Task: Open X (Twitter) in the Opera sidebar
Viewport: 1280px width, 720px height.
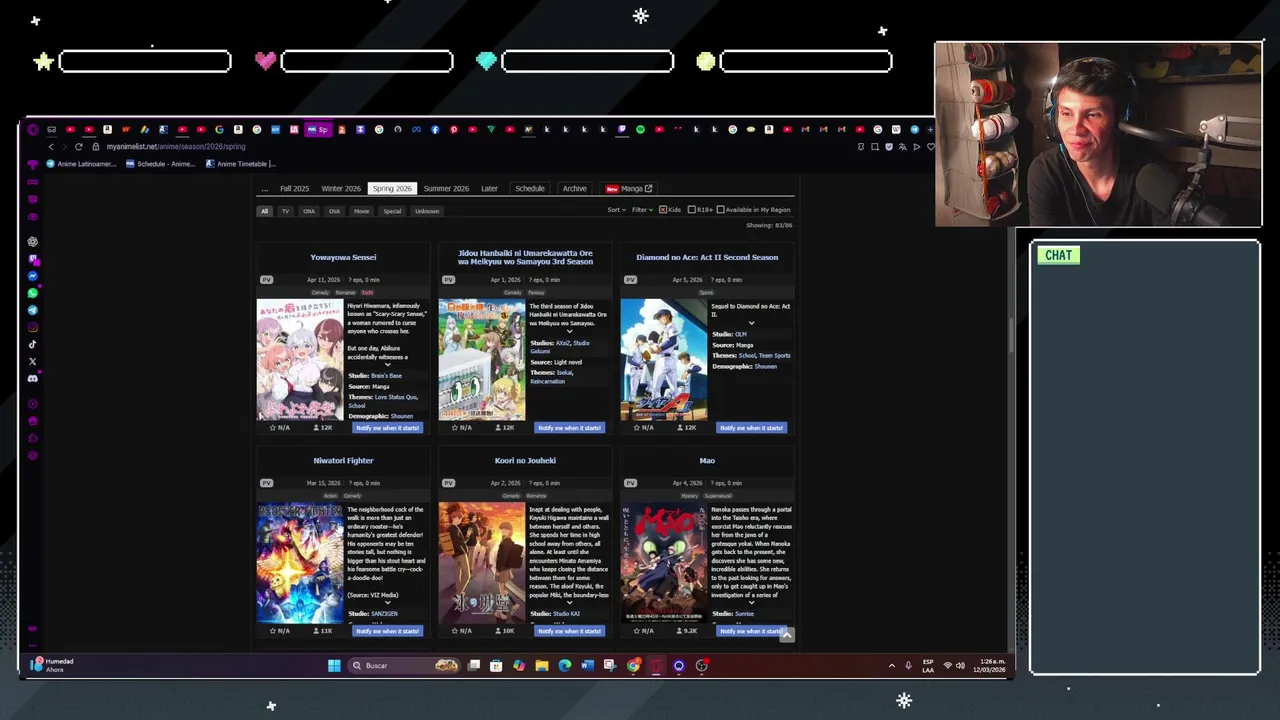Action: (x=33, y=361)
